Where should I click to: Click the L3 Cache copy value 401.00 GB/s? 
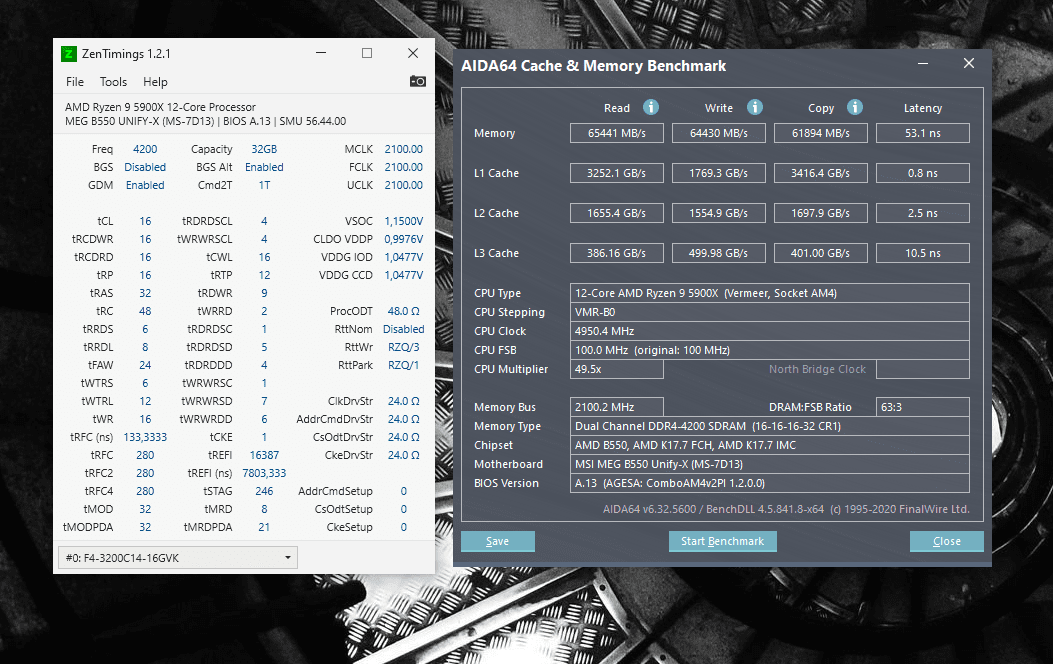pyautogui.click(x=821, y=253)
